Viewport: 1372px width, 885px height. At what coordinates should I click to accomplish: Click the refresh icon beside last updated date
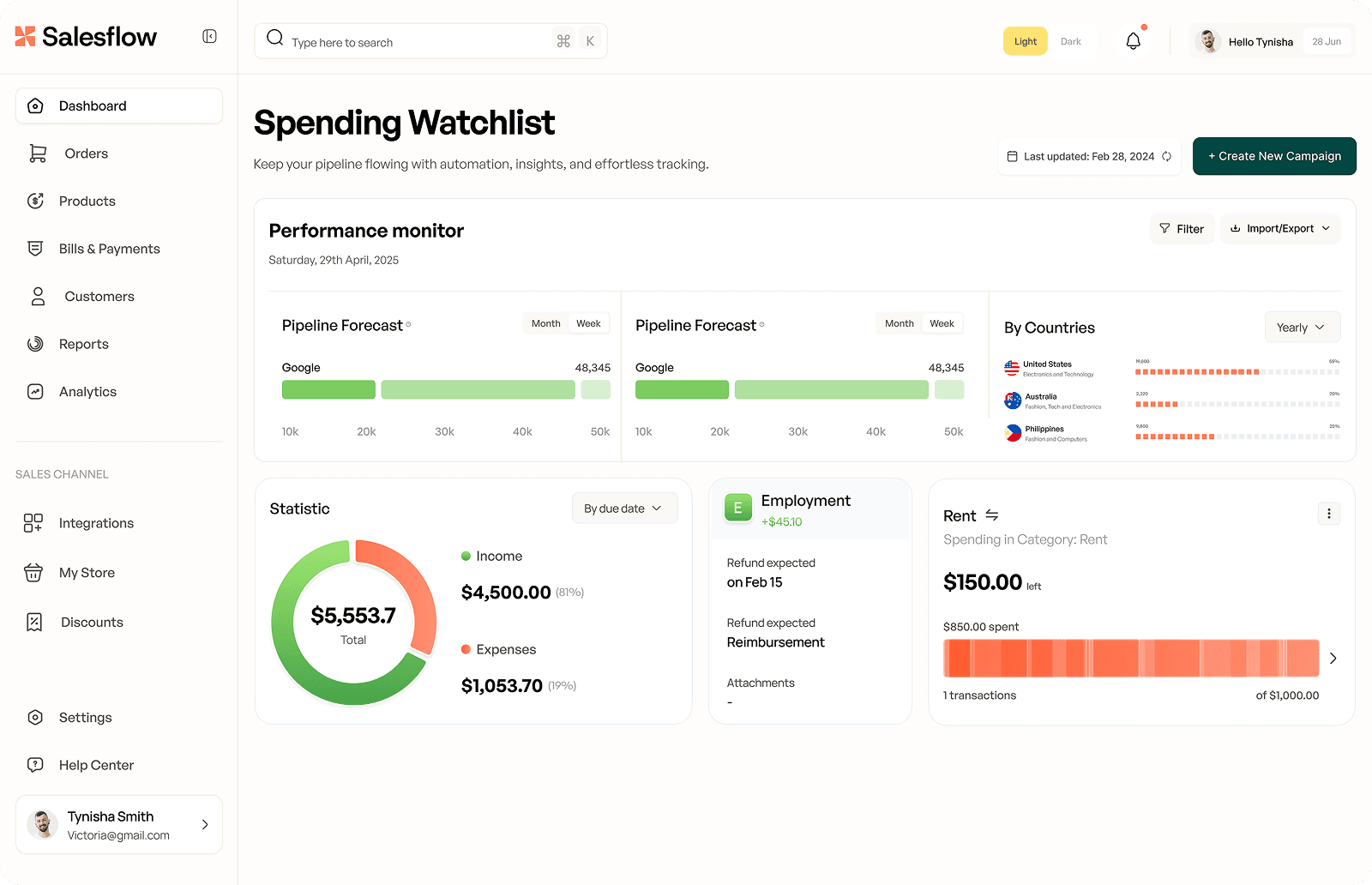[1166, 156]
